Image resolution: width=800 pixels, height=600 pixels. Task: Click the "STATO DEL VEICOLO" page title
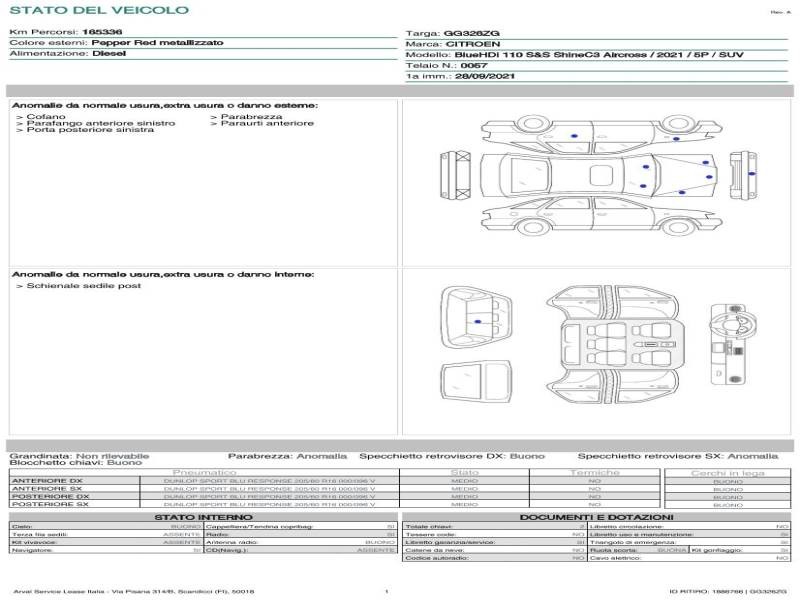pyautogui.click(x=99, y=10)
